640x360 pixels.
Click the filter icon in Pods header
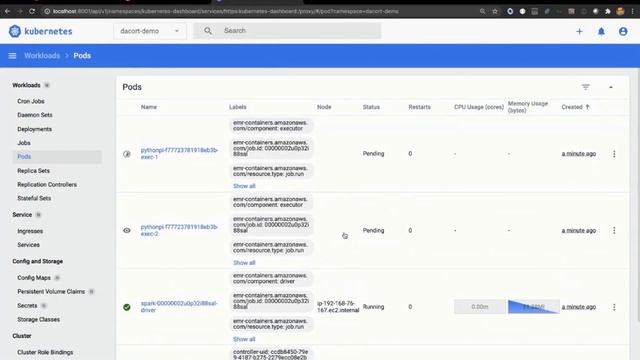(x=586, y=87)
